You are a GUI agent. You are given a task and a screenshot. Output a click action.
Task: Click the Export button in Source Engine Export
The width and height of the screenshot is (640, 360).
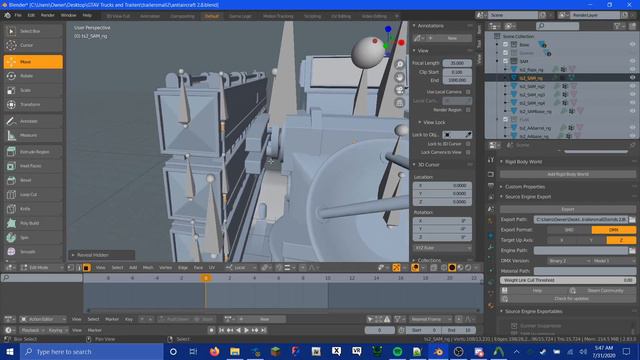click(x=568, y=209)
